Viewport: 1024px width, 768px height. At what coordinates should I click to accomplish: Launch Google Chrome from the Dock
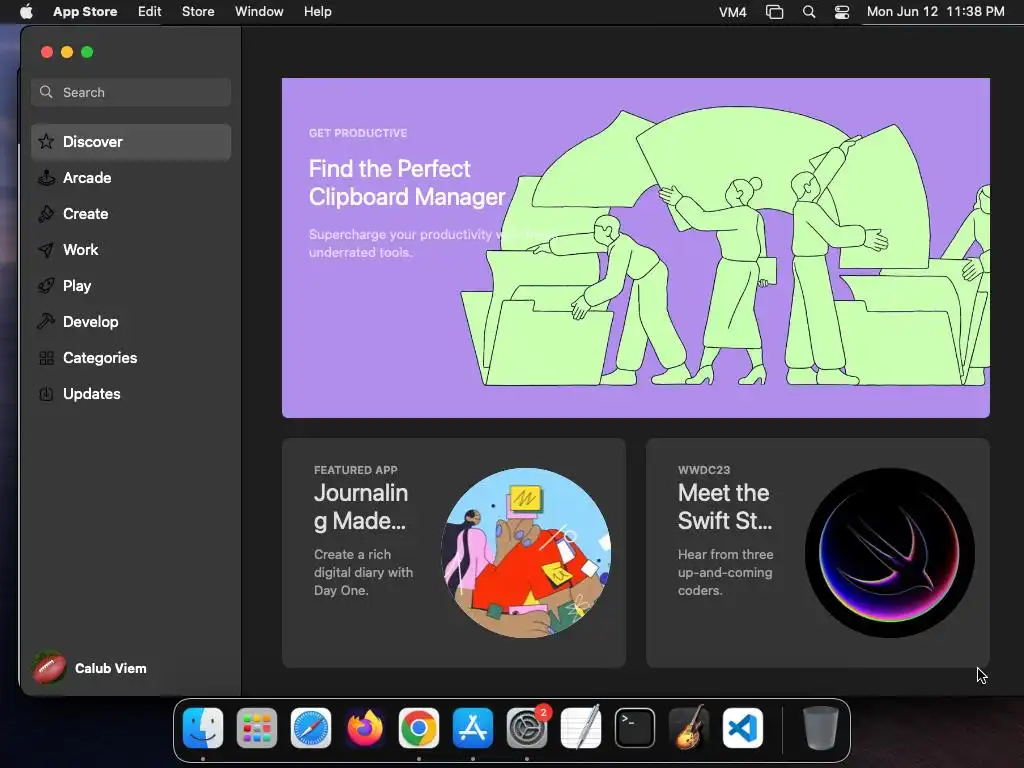(x=419, y=728)
